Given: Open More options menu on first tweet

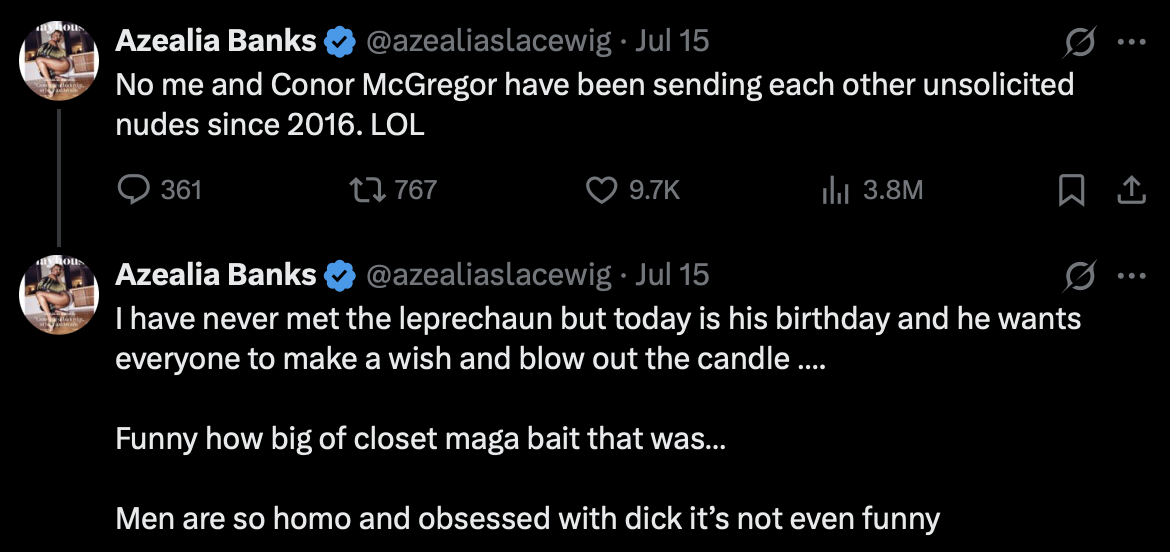Looking at the screenshot, I should [x=1130, y=42].
